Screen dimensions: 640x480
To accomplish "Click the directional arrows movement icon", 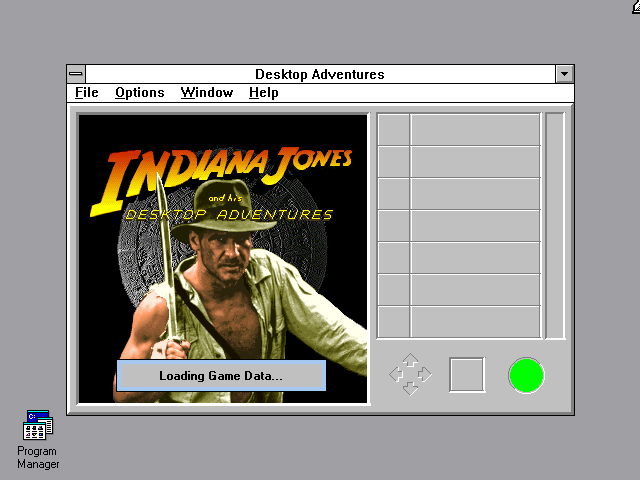I will point(410,375).
